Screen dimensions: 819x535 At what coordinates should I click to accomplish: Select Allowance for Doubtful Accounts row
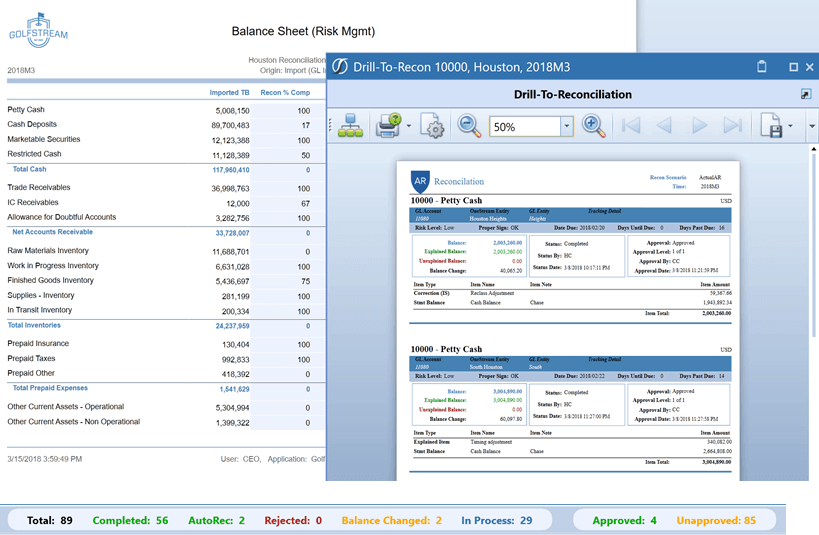pyautogui.click(x=62, y=217)
